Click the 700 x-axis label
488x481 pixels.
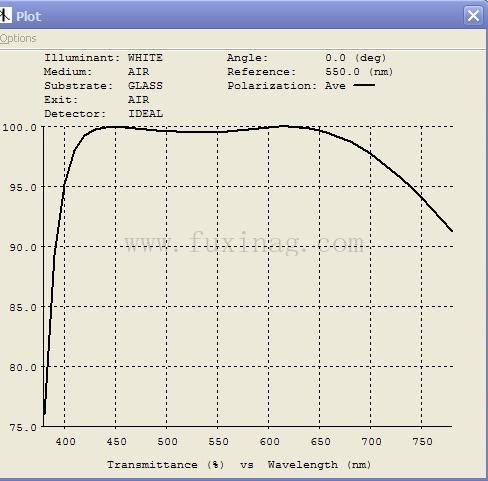(x=371, y=442)
